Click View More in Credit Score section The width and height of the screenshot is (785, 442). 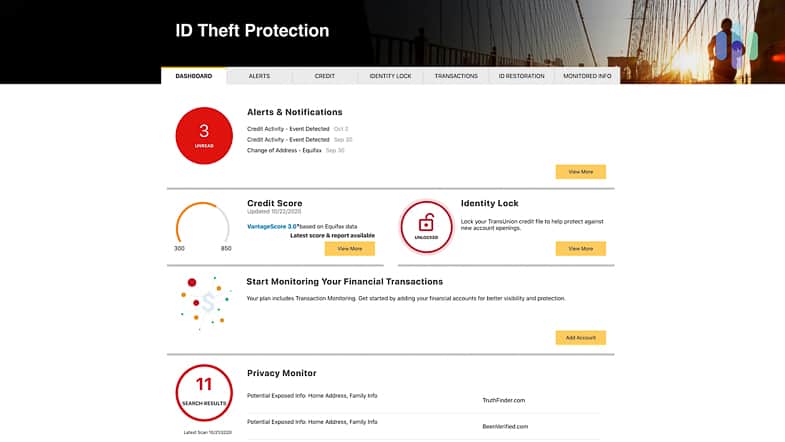[349, 248]
